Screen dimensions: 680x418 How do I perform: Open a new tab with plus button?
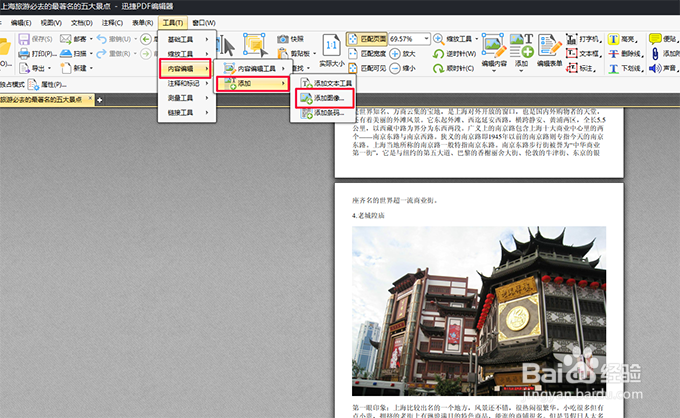coord(99,100)
